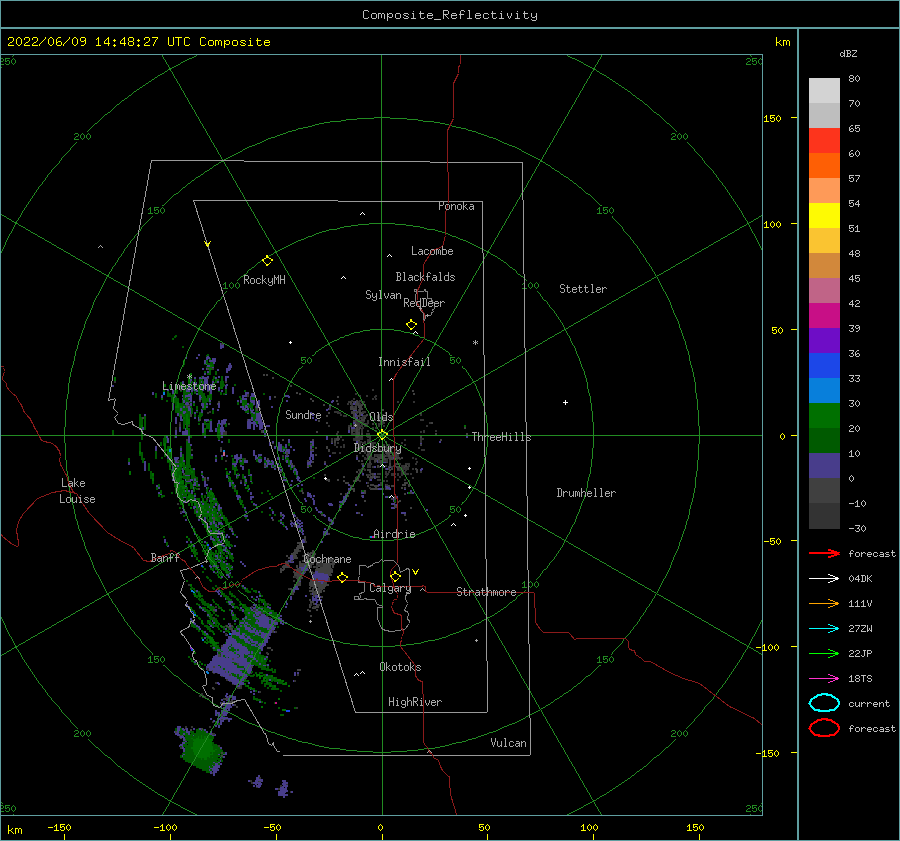Select the Stettler label
This screenshot has height=841, width=900.
point(583,289)
